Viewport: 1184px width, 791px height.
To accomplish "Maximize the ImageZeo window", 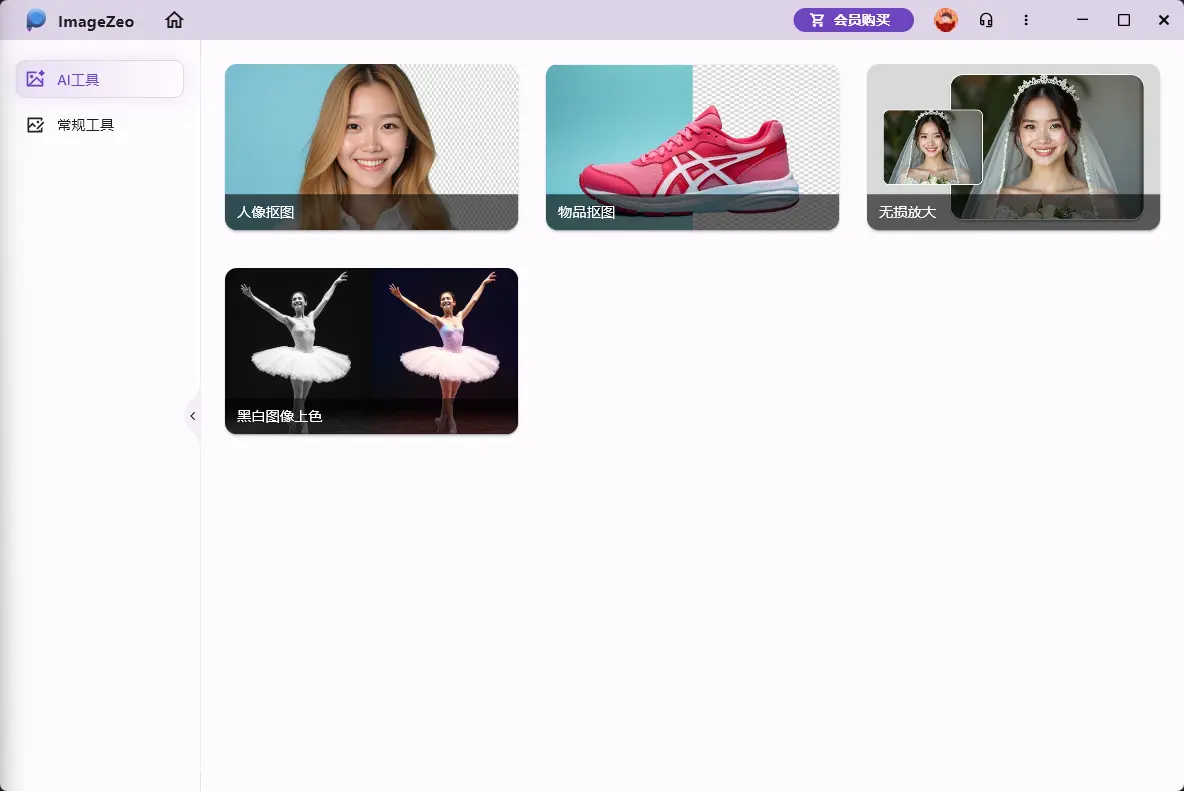I will [1124, 20].
